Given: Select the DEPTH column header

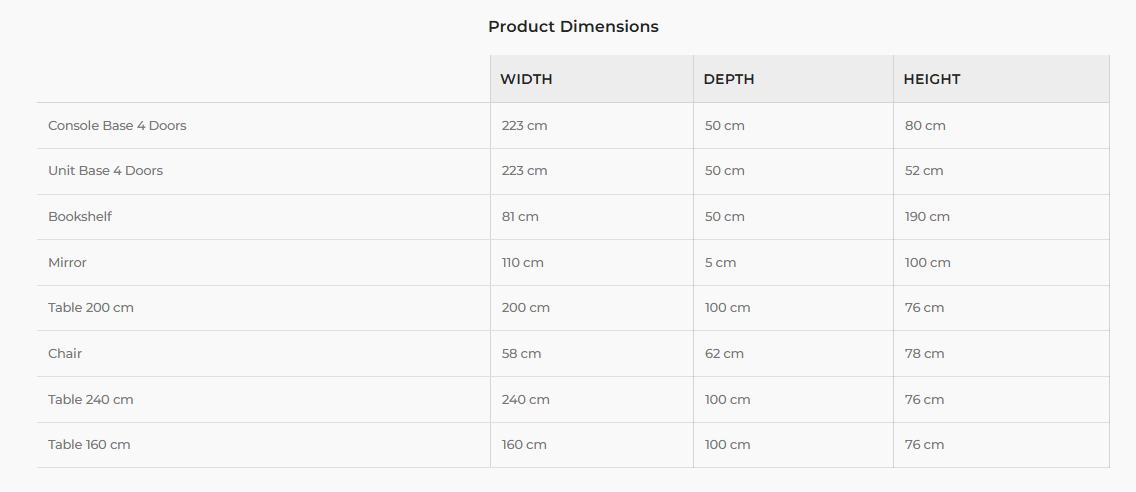Looking at the screenshot, I should click(x=793, y=79).
